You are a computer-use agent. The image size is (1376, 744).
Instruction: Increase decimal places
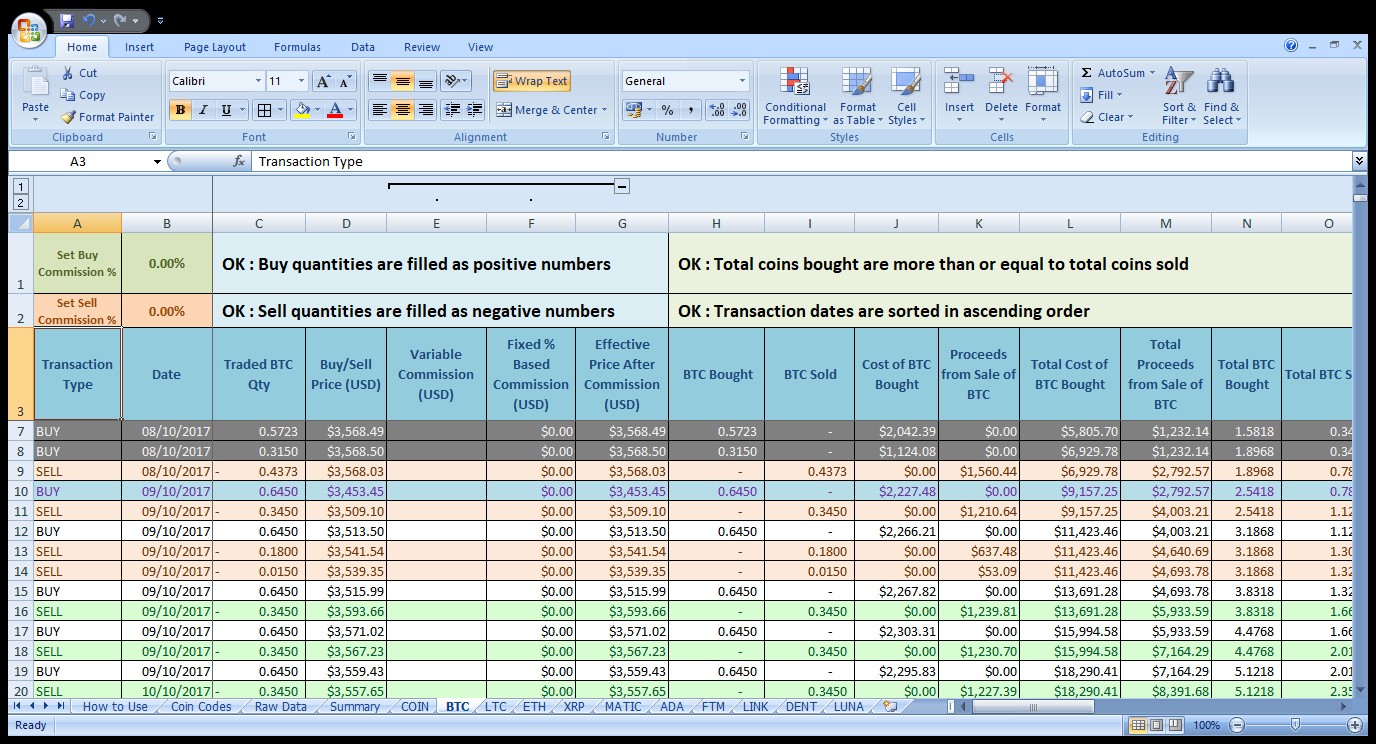(x=717, y=110)
